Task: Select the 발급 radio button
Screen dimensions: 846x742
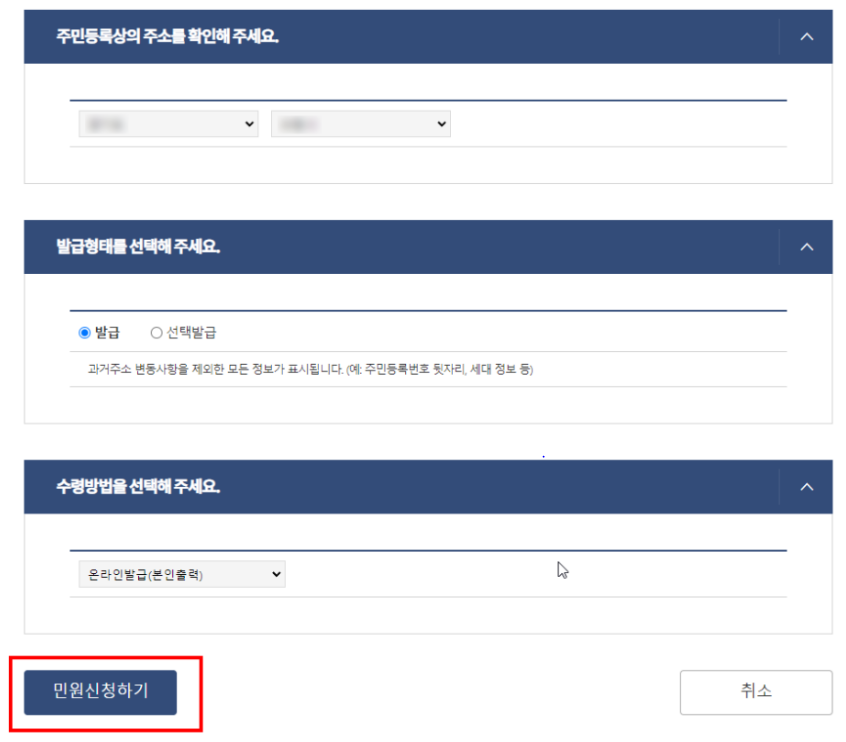Action: pyautogui.click(x=84, y=332)
